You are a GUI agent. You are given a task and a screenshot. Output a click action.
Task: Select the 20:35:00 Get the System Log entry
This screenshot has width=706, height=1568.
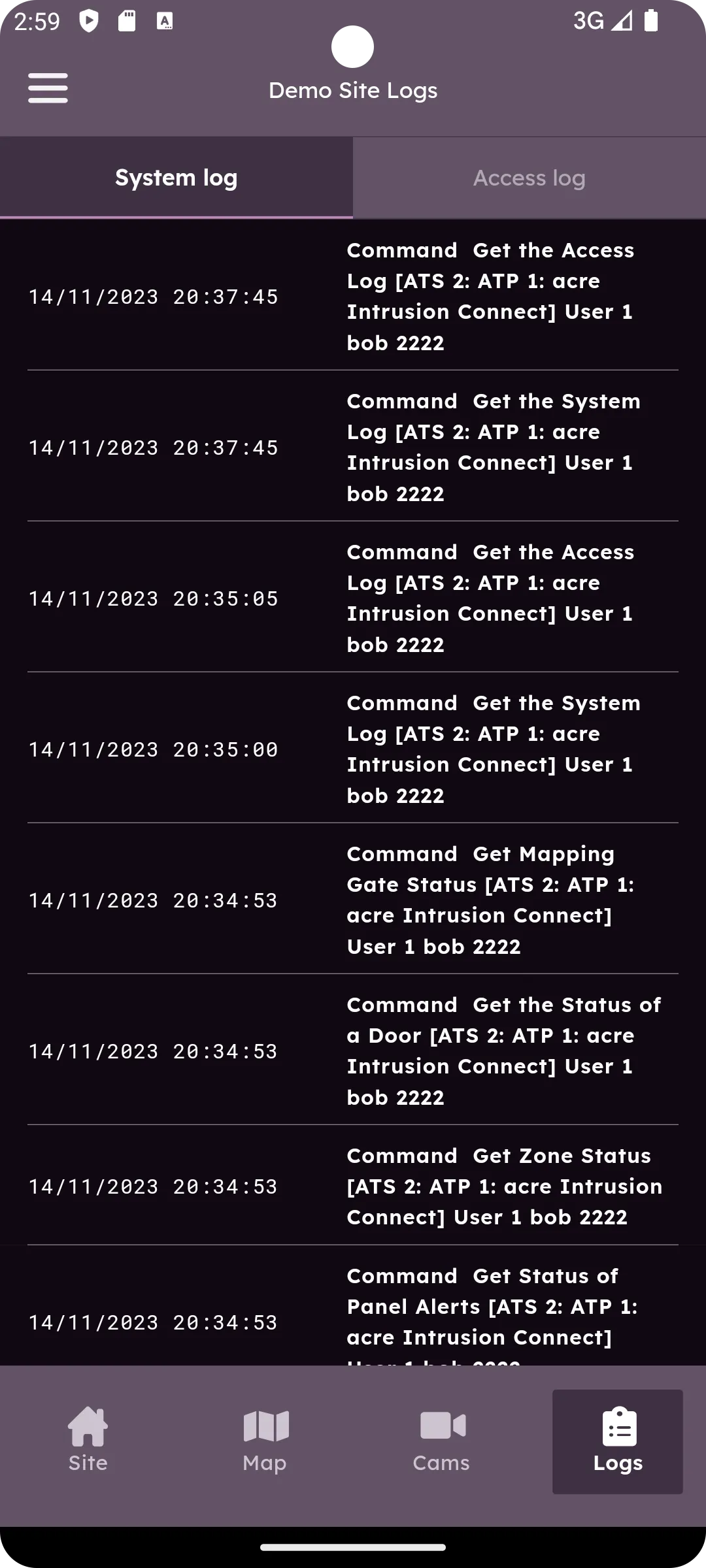[353, 748]
